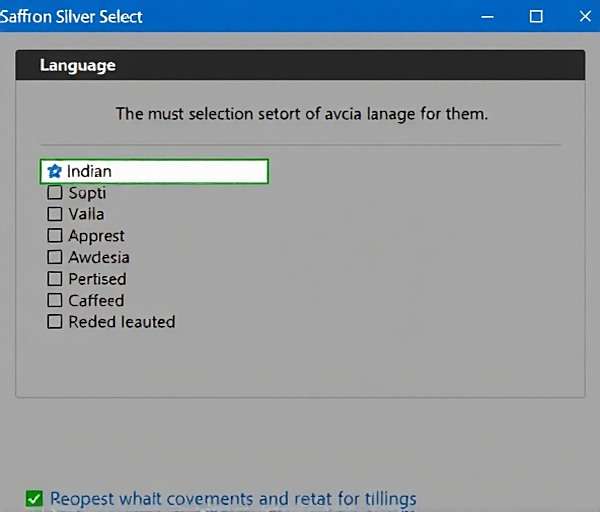600x512 pixels.
Task: Toggle the Awdesia checkbox
Action: coord(55,257)
